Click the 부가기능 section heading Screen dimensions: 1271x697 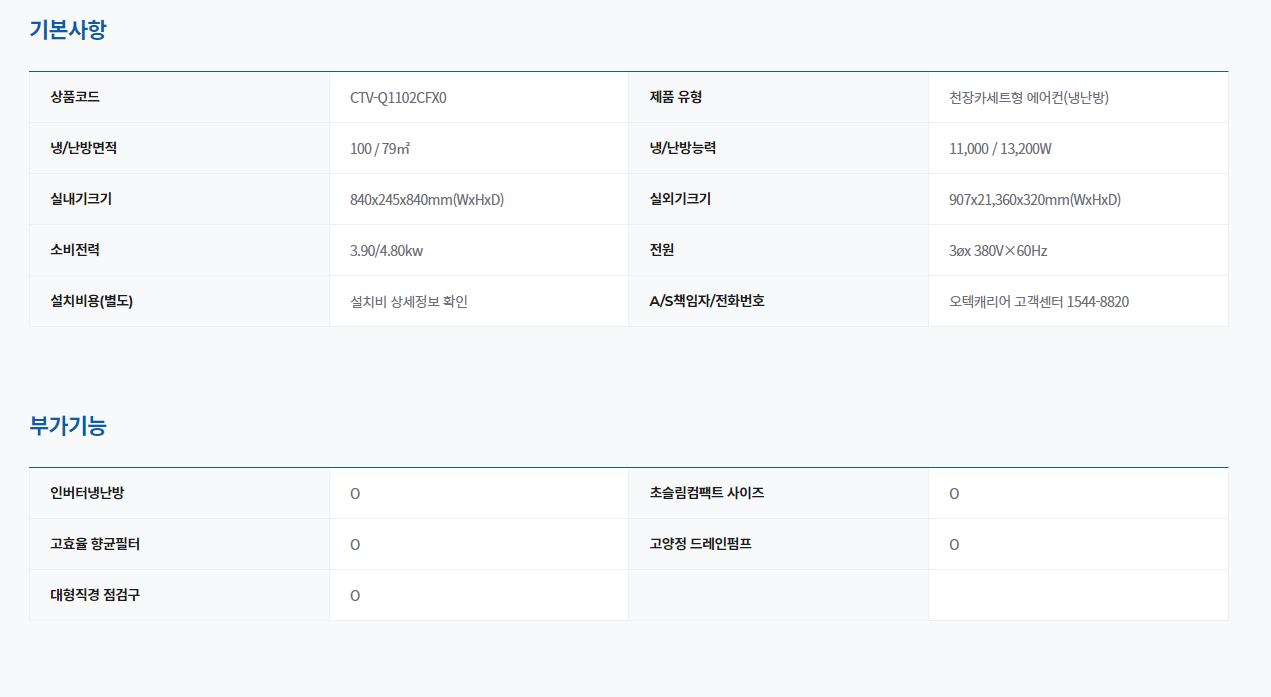click(68, 426)
